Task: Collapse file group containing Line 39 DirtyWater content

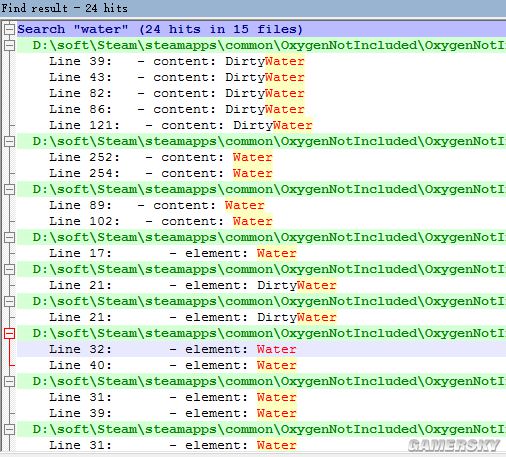Action: [9, 45]
